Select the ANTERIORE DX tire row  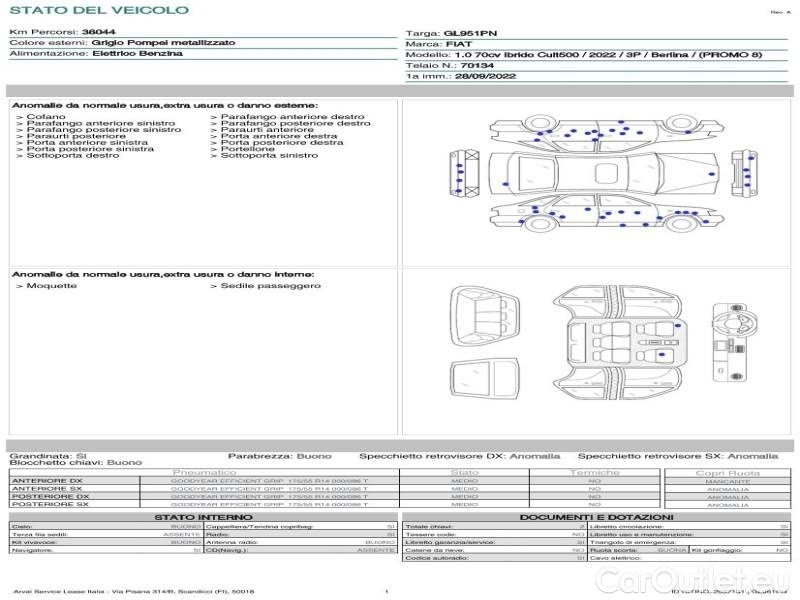[x=46, y=481]
